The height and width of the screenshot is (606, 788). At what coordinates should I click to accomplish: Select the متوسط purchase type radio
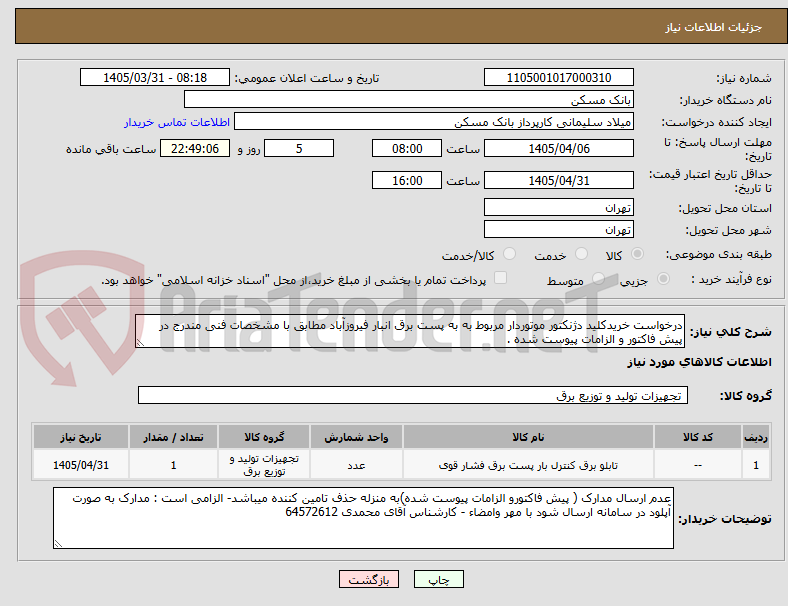click(x=598, y=278)
